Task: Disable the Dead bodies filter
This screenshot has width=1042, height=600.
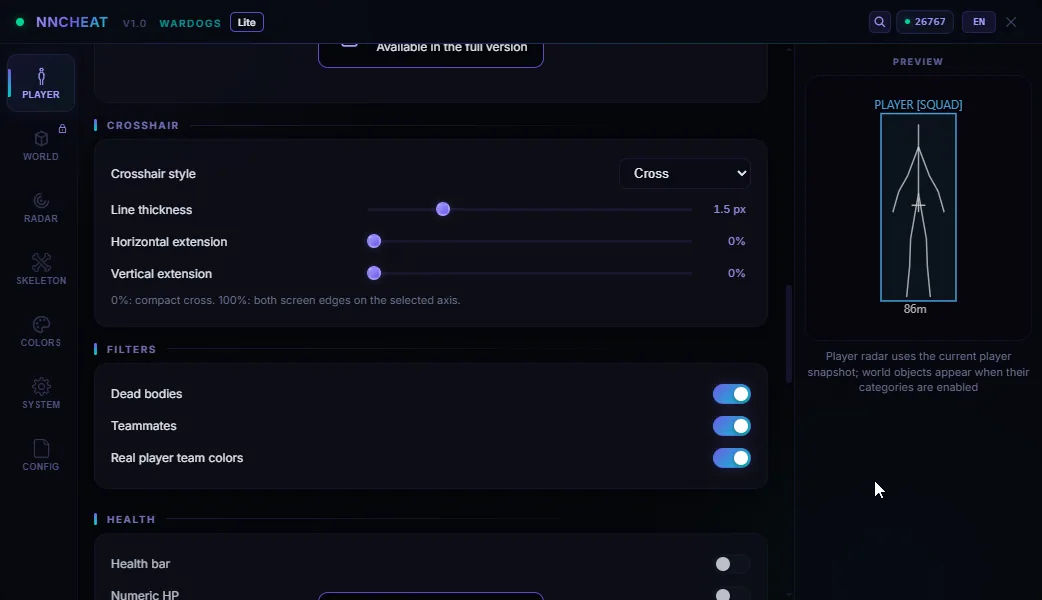Action: coord(732,394)
